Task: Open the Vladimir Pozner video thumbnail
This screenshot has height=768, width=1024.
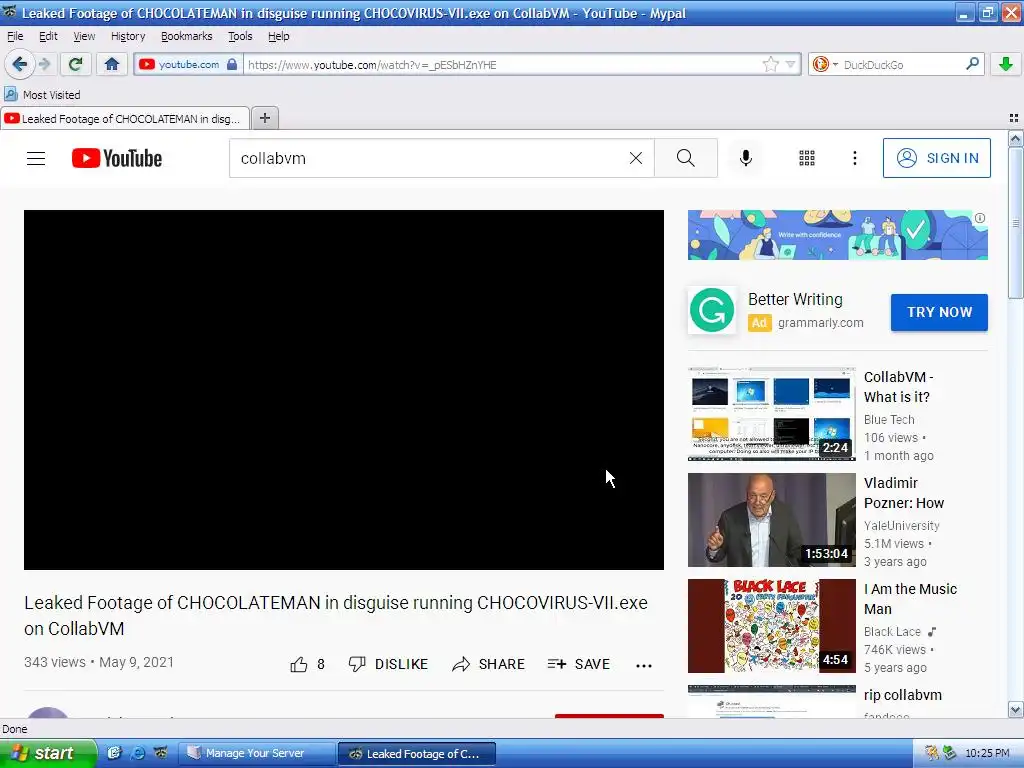Action: coord(771,520)
